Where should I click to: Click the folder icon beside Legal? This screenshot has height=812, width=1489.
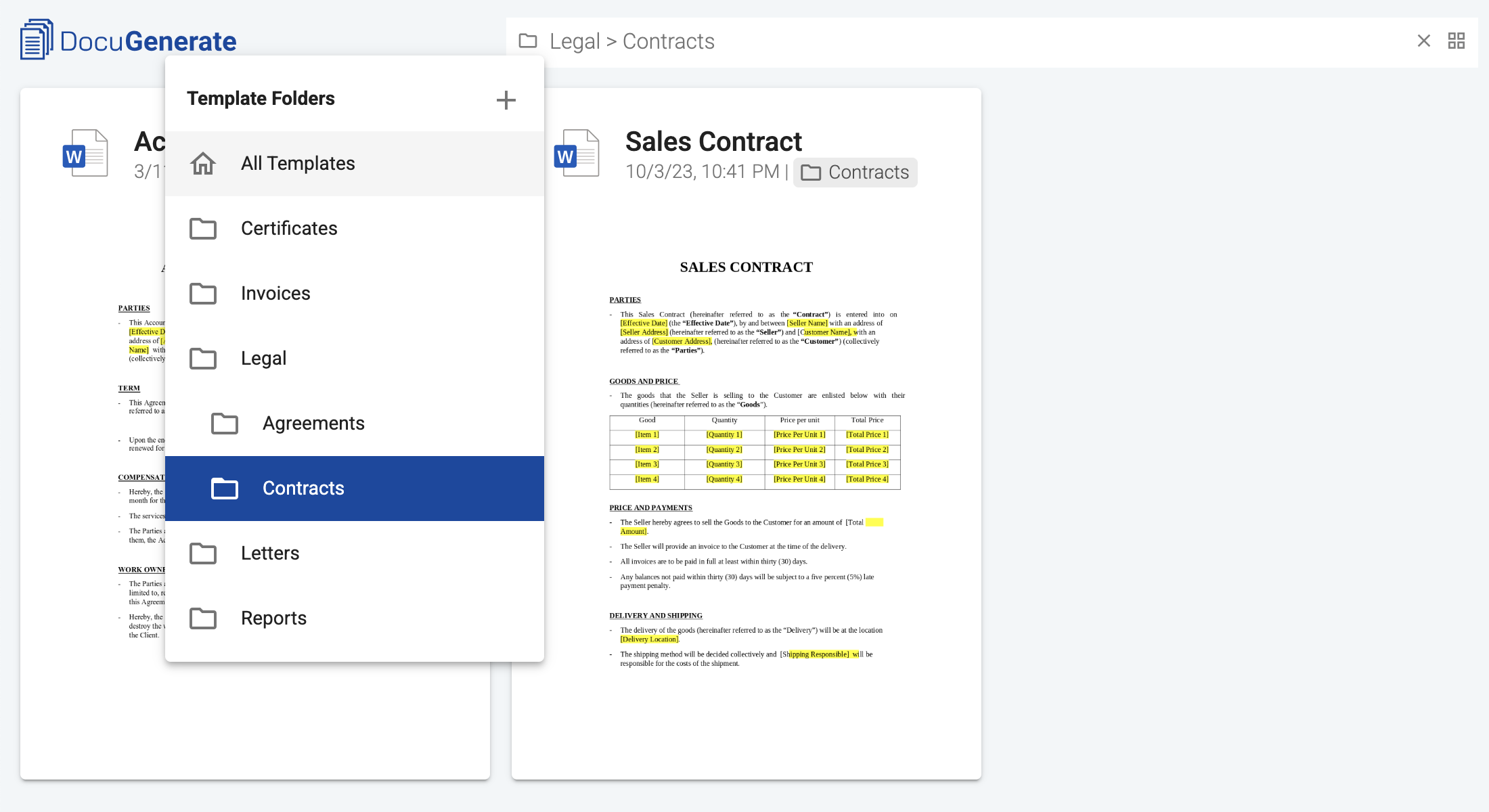coord(203,359)
